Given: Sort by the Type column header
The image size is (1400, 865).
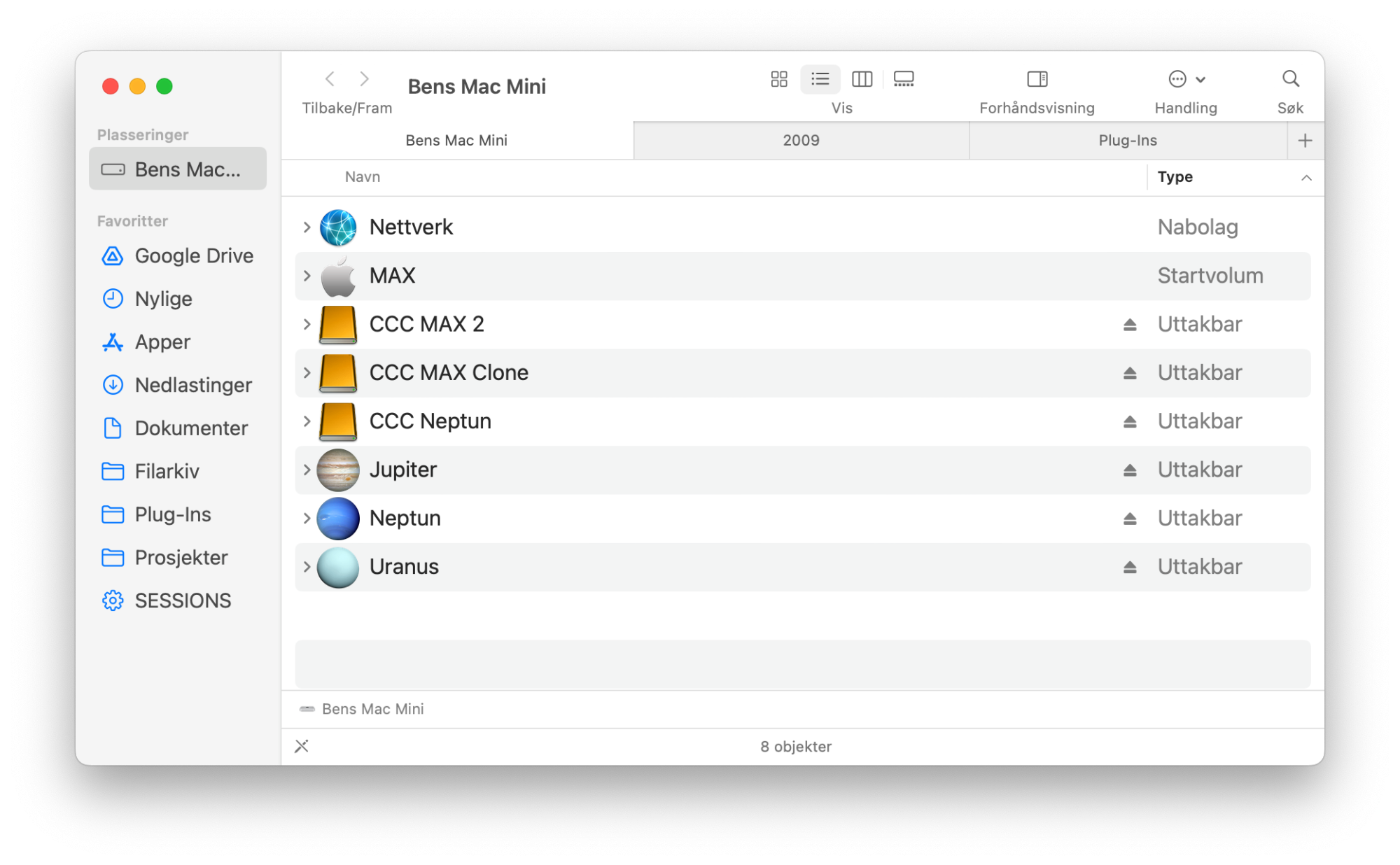Looking at the screenshot, I should (1175, 177).
